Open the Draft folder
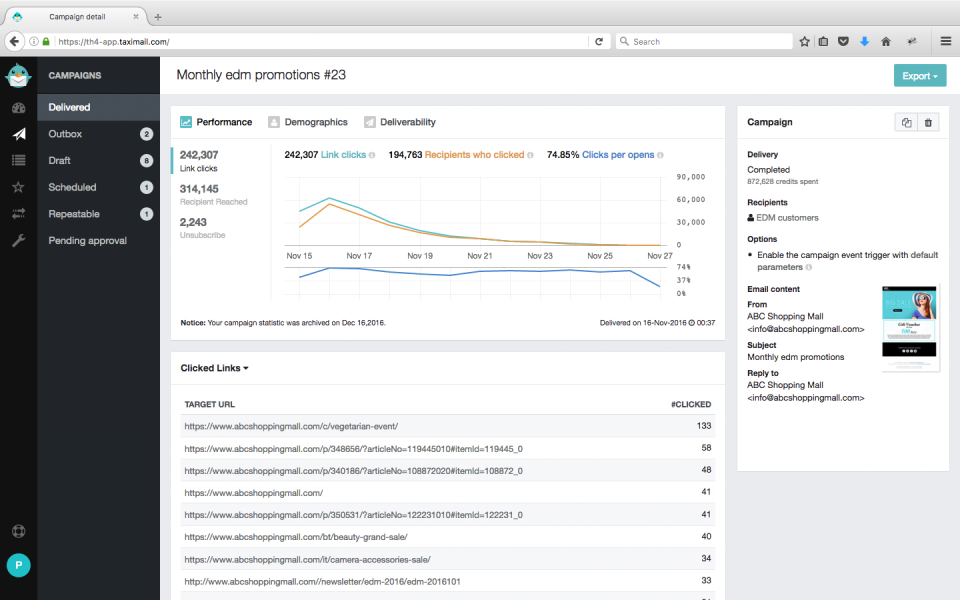This screenshot has height=600, width=960. pos(99,160)
